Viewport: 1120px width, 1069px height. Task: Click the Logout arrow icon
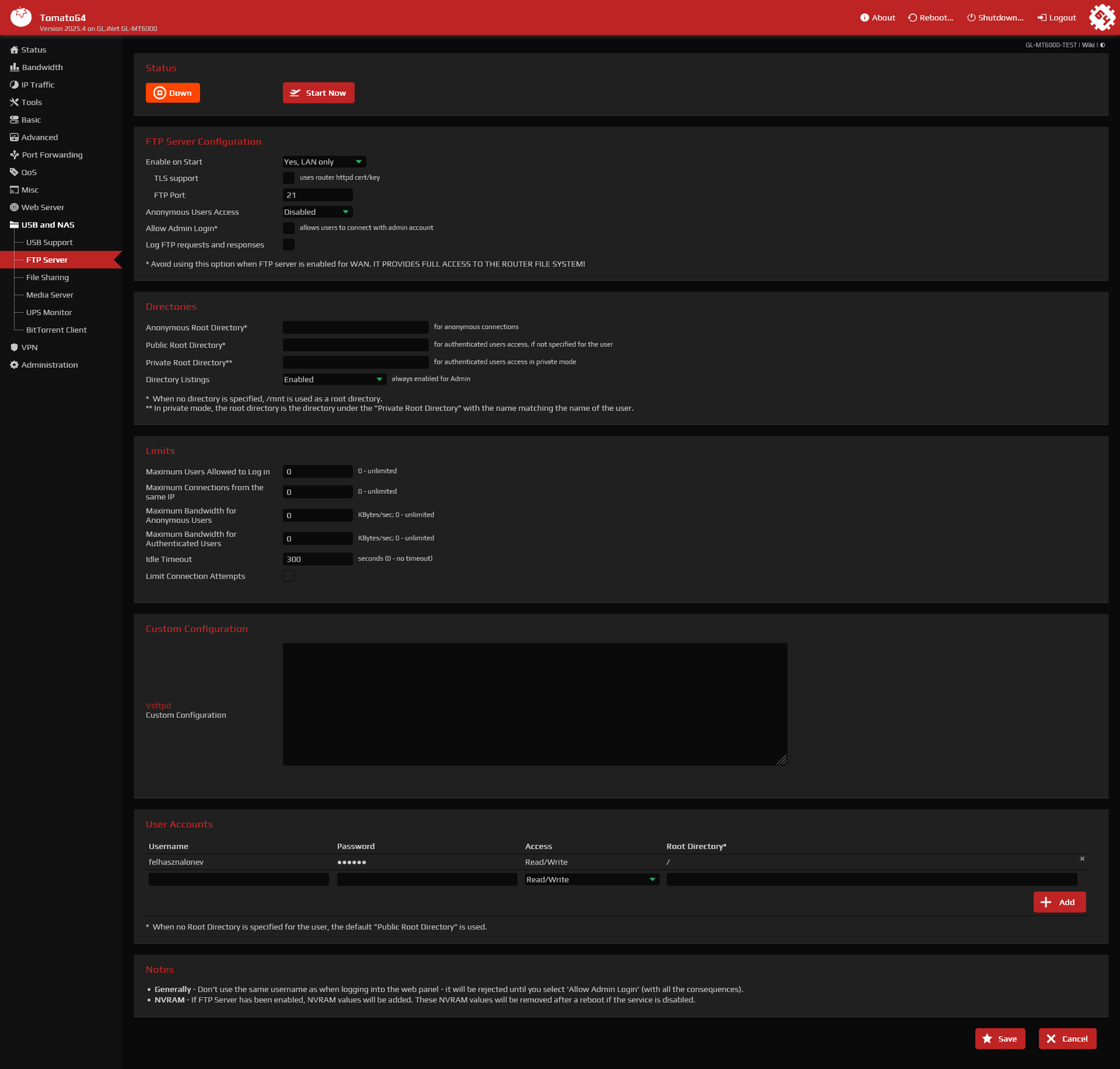pos(1042,18)
